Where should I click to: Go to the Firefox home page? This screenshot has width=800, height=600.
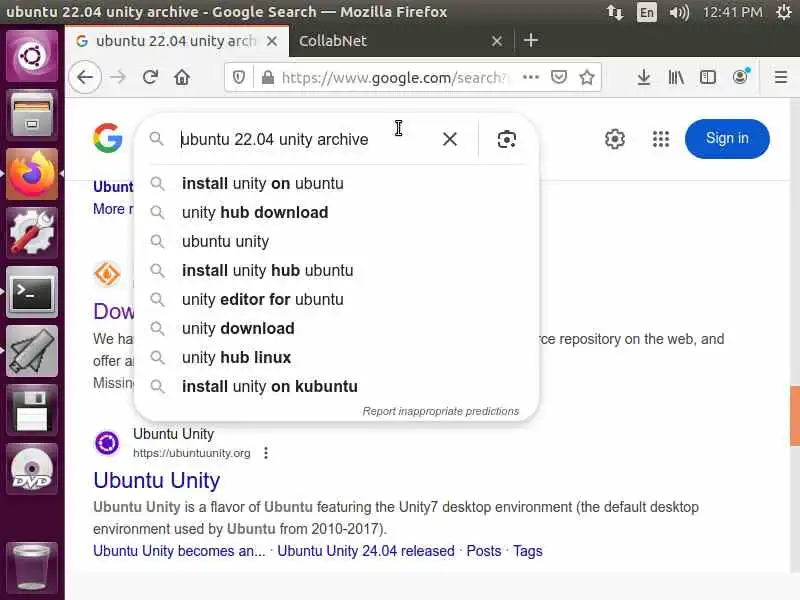182,78
